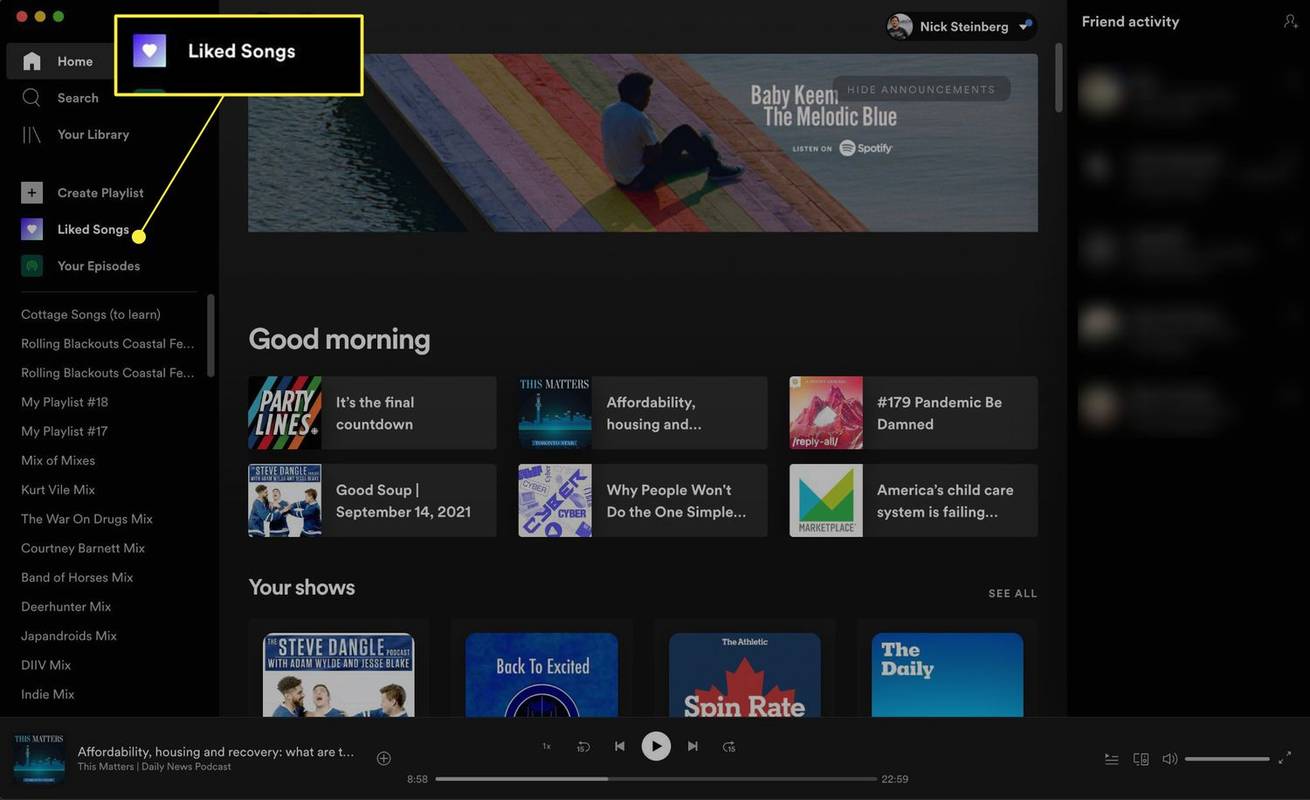Open DIIV Mix

tap(46, 665)
